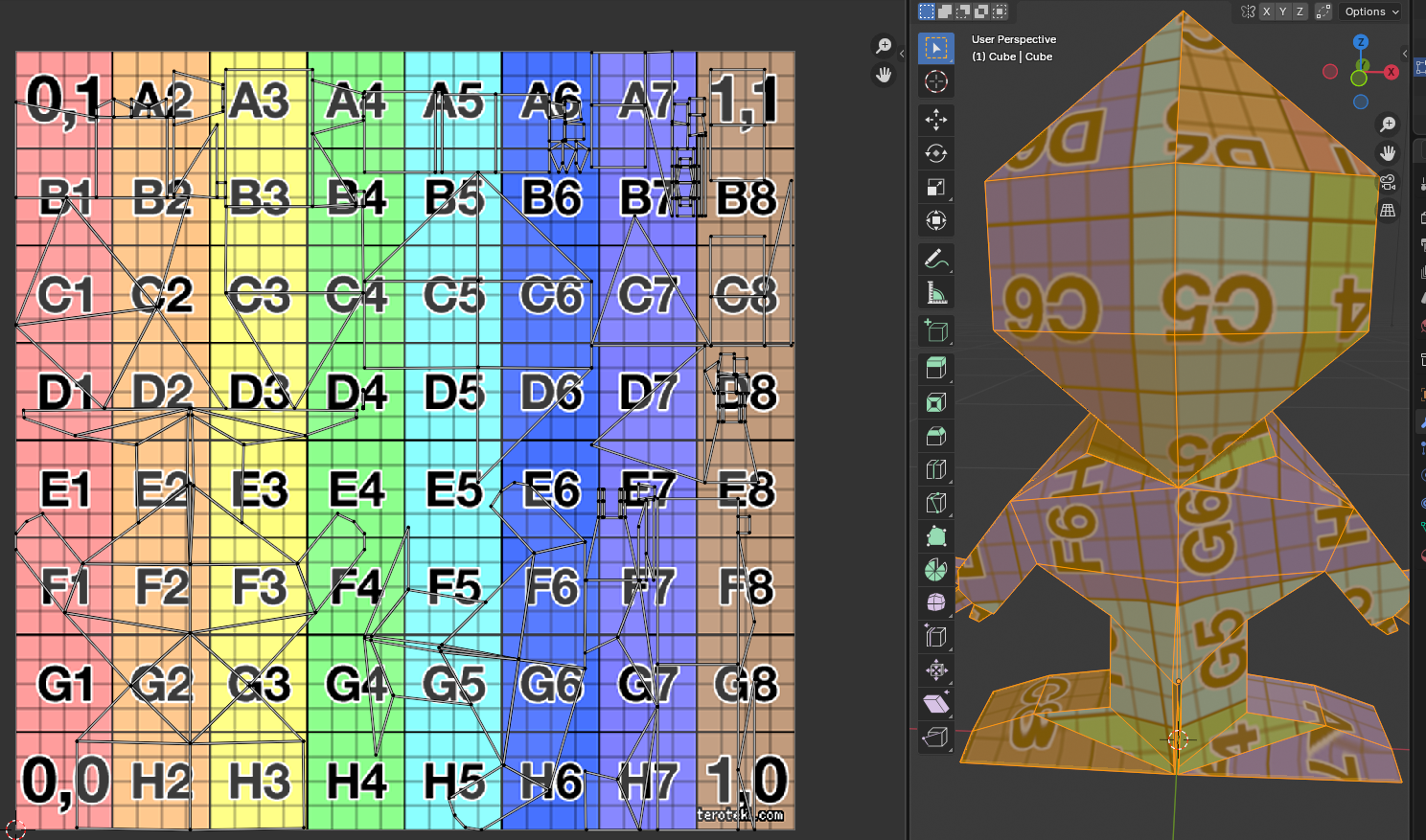
Task: Open the Options dropdown
Action: pyautogui.click(x=1371, y=11)
